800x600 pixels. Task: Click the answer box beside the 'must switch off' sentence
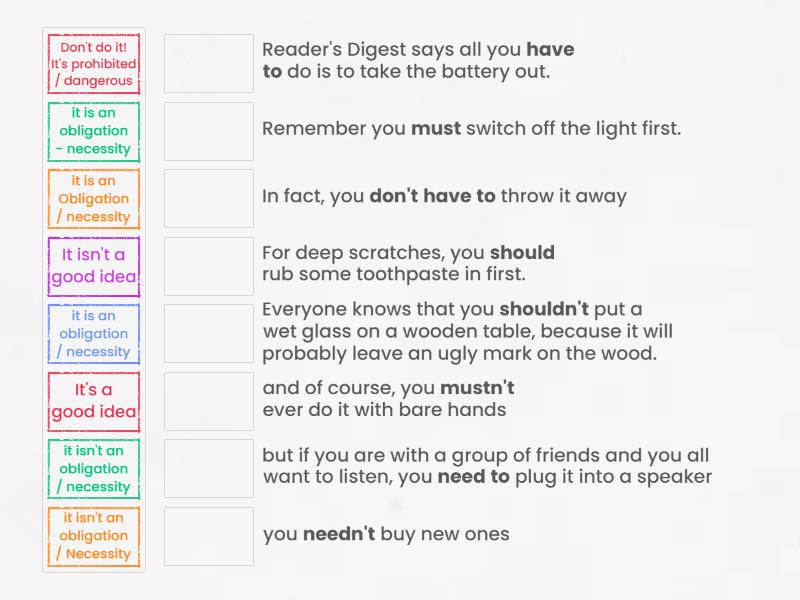tap(208, 130)
